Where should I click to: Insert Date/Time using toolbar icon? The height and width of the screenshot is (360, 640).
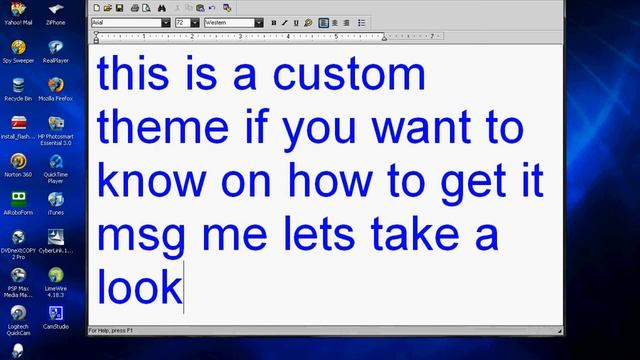point(227,8)
